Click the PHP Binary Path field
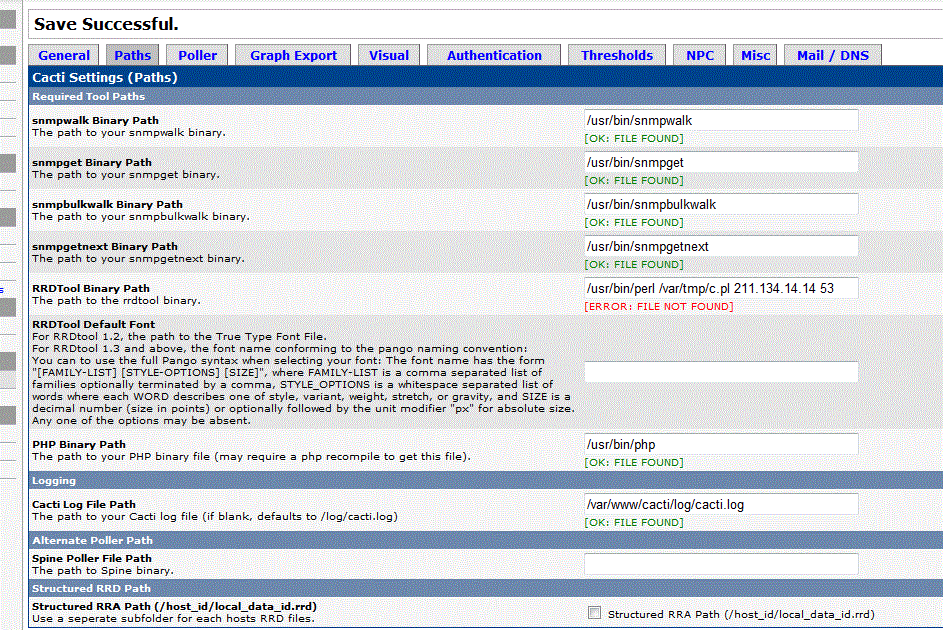The image size is (943, 630). [x=721, y=444]
